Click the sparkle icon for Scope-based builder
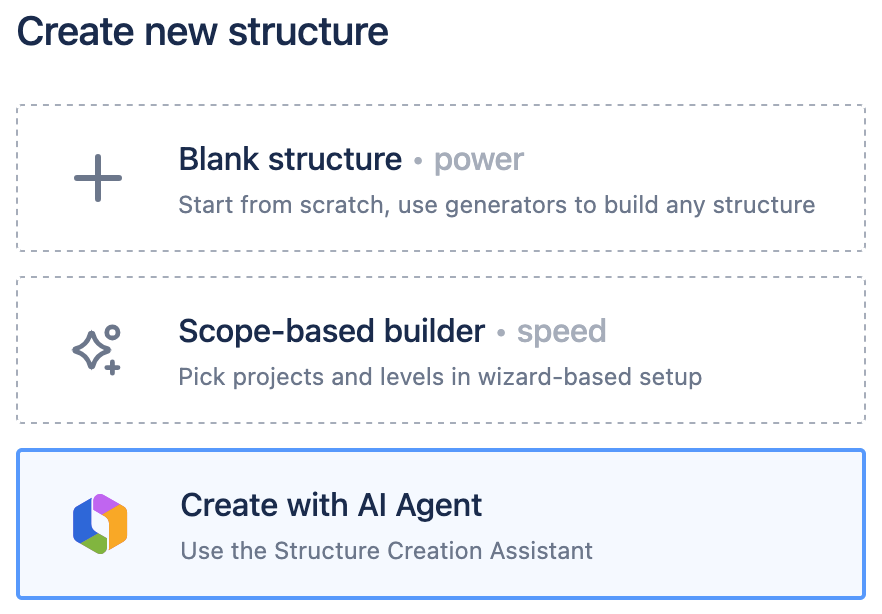Viewport: 882px width, 614px height. [97, 349]
